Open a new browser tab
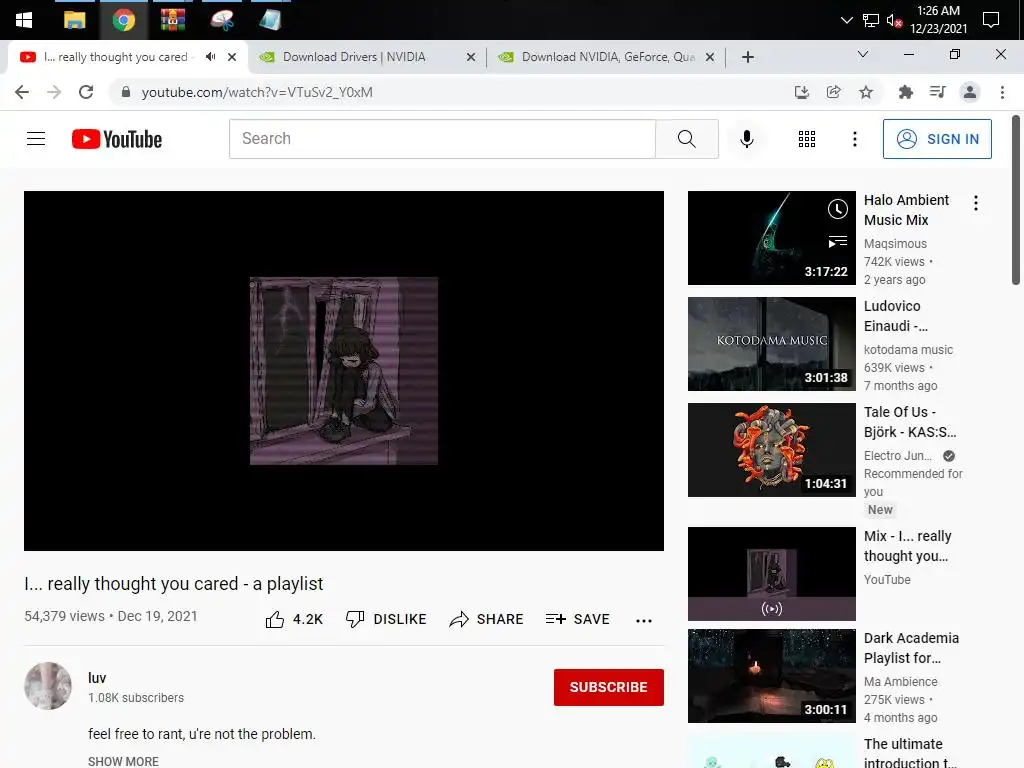This screenshot has height=768, width=1024. pyautogui.click(x=748, y=57)
